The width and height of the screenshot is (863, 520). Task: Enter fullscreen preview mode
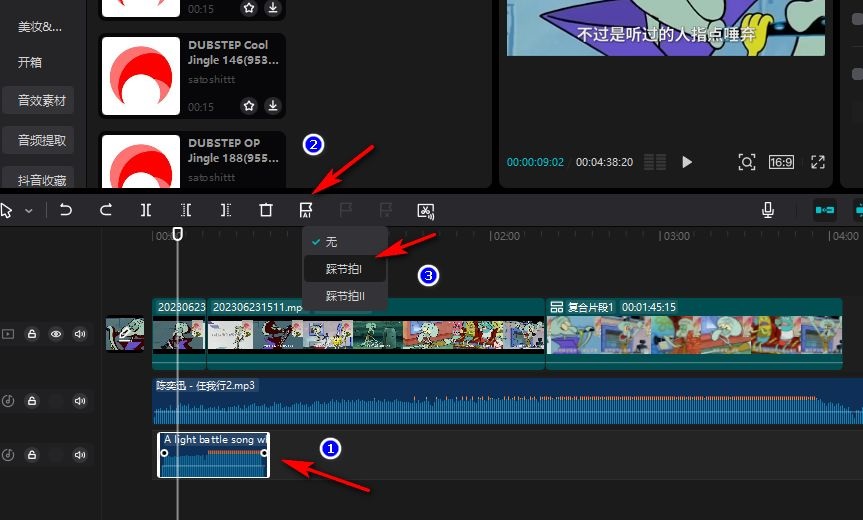817,161
